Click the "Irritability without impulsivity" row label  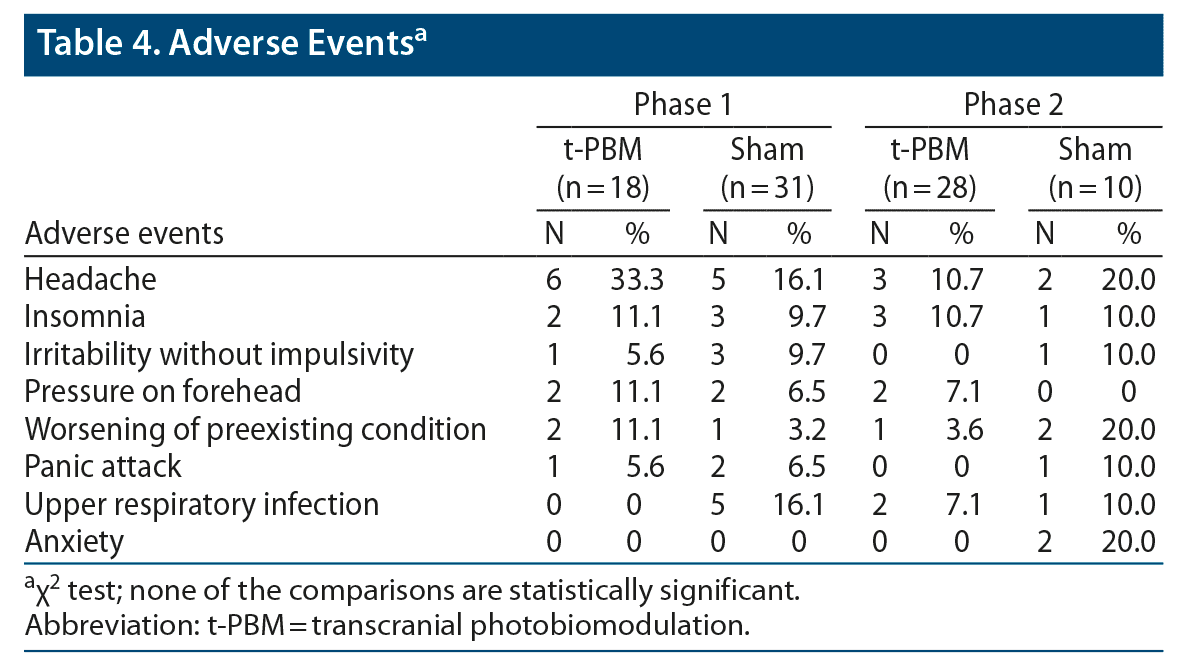coord(219,354)
